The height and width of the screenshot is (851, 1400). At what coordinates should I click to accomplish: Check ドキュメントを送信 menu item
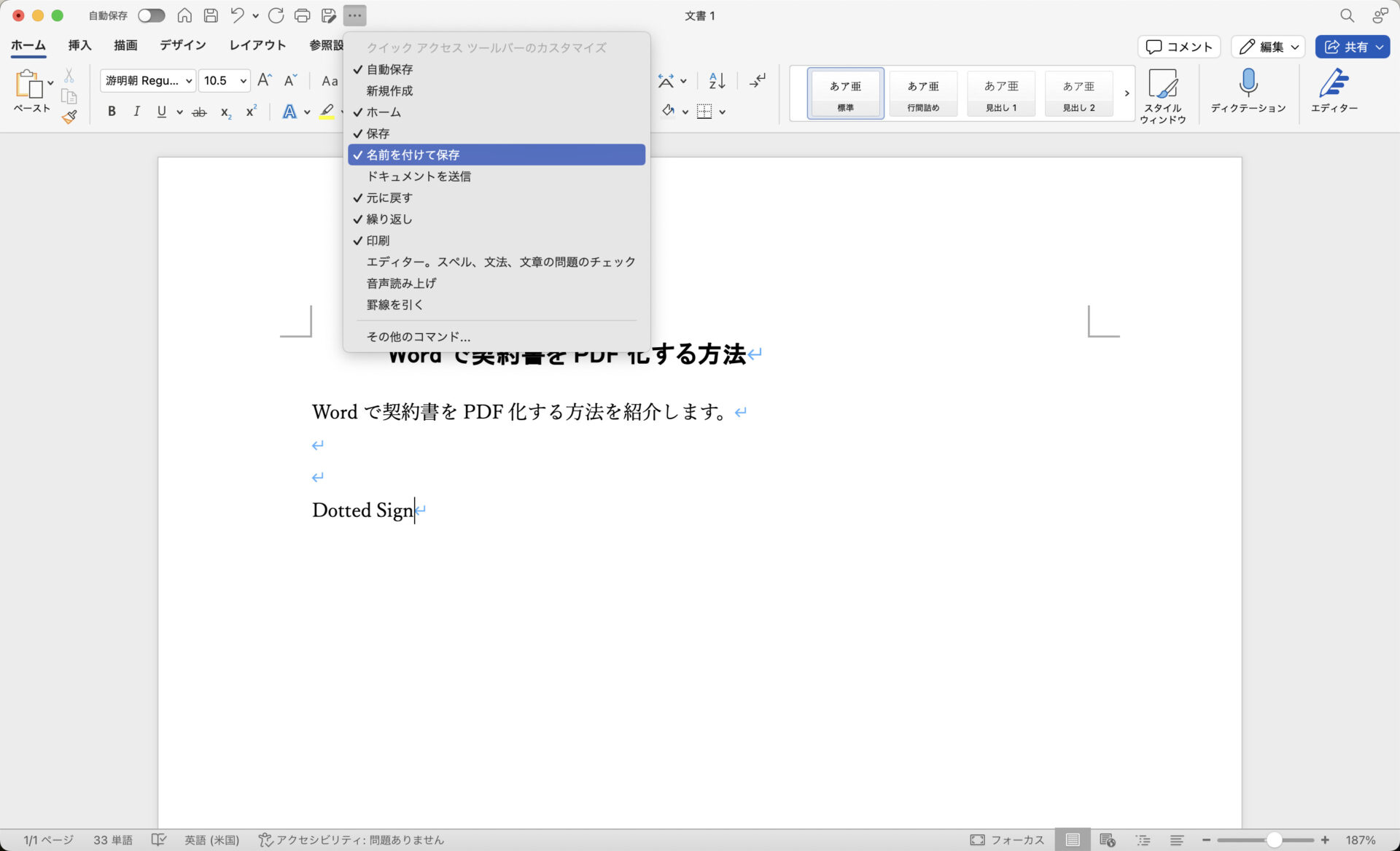497,176
